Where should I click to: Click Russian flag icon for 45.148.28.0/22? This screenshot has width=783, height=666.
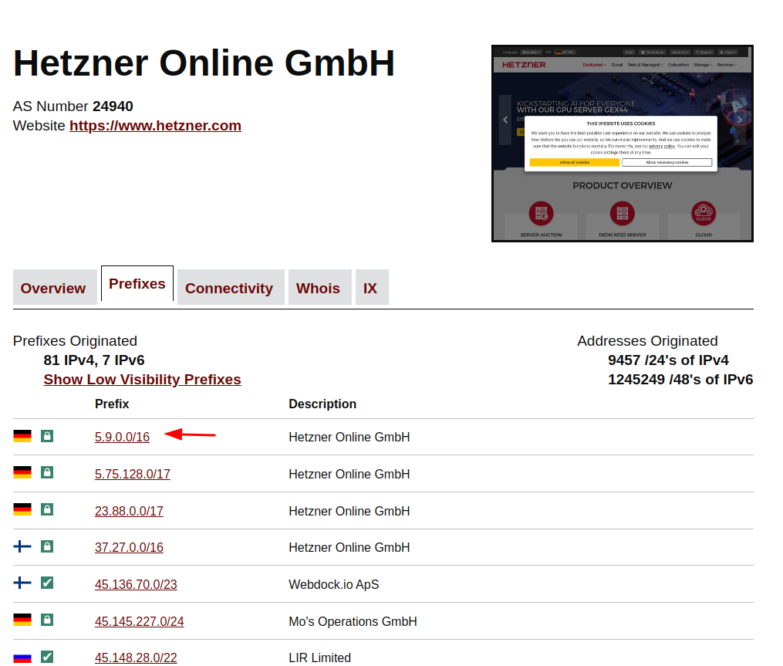pyautogui.click(x=22, y=657)
